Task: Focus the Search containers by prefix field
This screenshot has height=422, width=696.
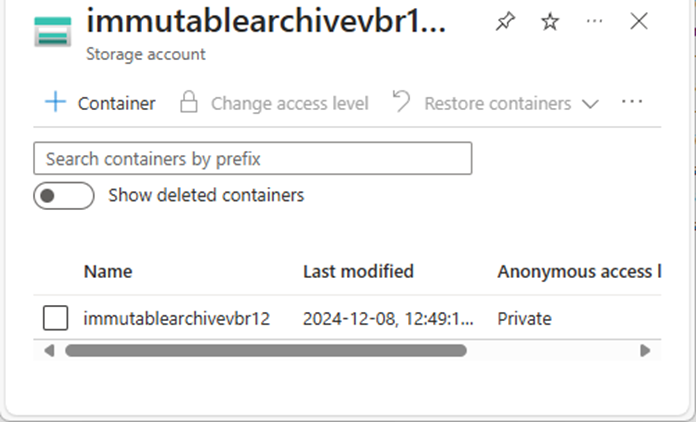Action: pyautogui.click(x=253, y=158)
